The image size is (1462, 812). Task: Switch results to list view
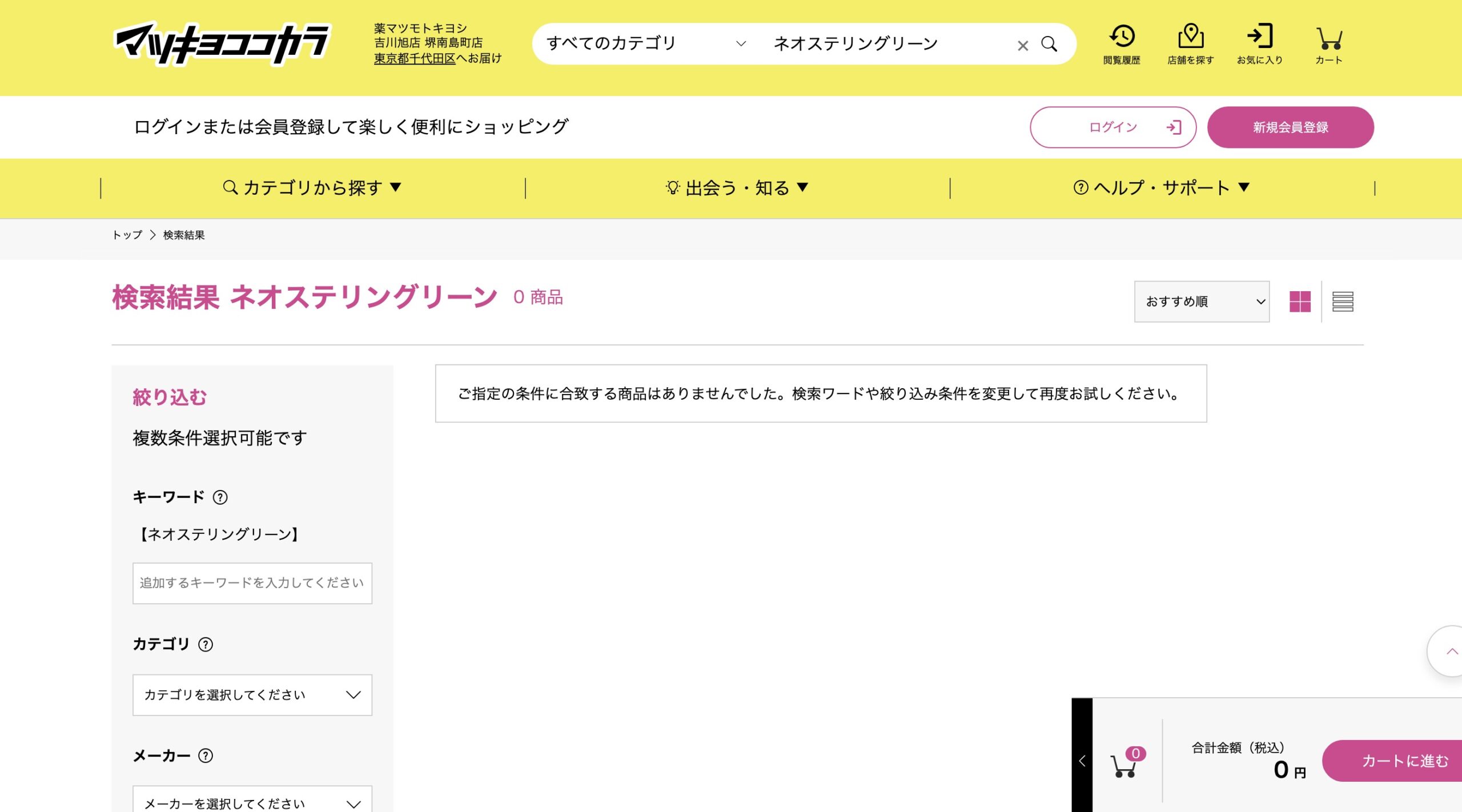(x=1344, y=302)
